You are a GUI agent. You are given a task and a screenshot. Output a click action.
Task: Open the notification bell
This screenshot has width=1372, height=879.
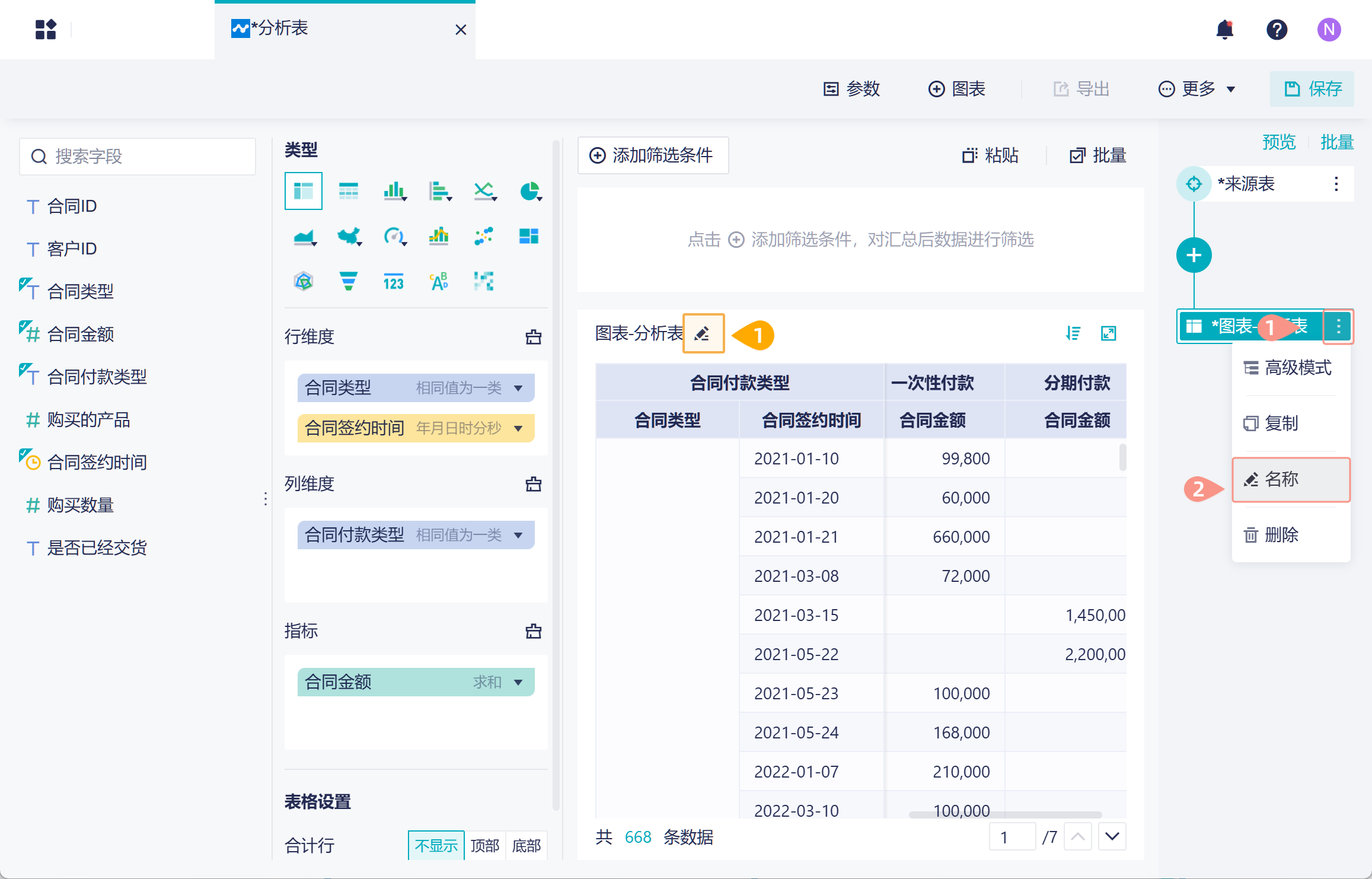[1224, 30]
